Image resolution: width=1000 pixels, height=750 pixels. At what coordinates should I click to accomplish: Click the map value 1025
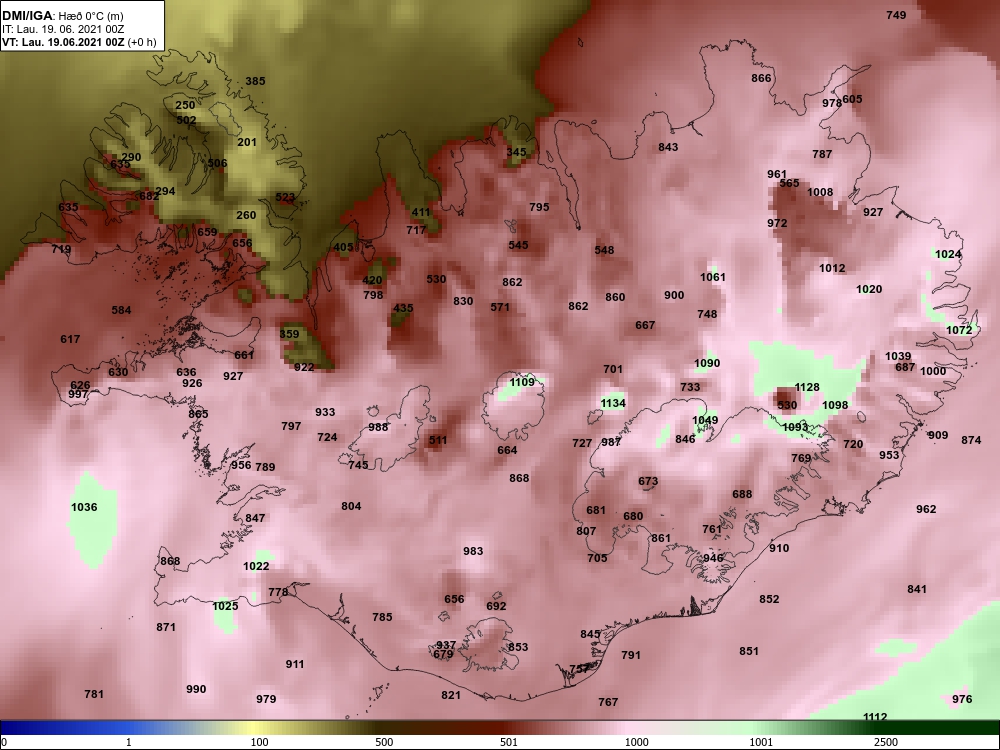[x=225, y=606]
